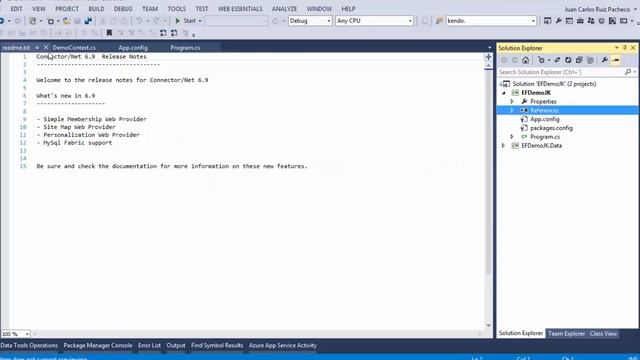Expand the Program.cs node
This screenshot has height=360, width=640.
(x=512, y=137)
